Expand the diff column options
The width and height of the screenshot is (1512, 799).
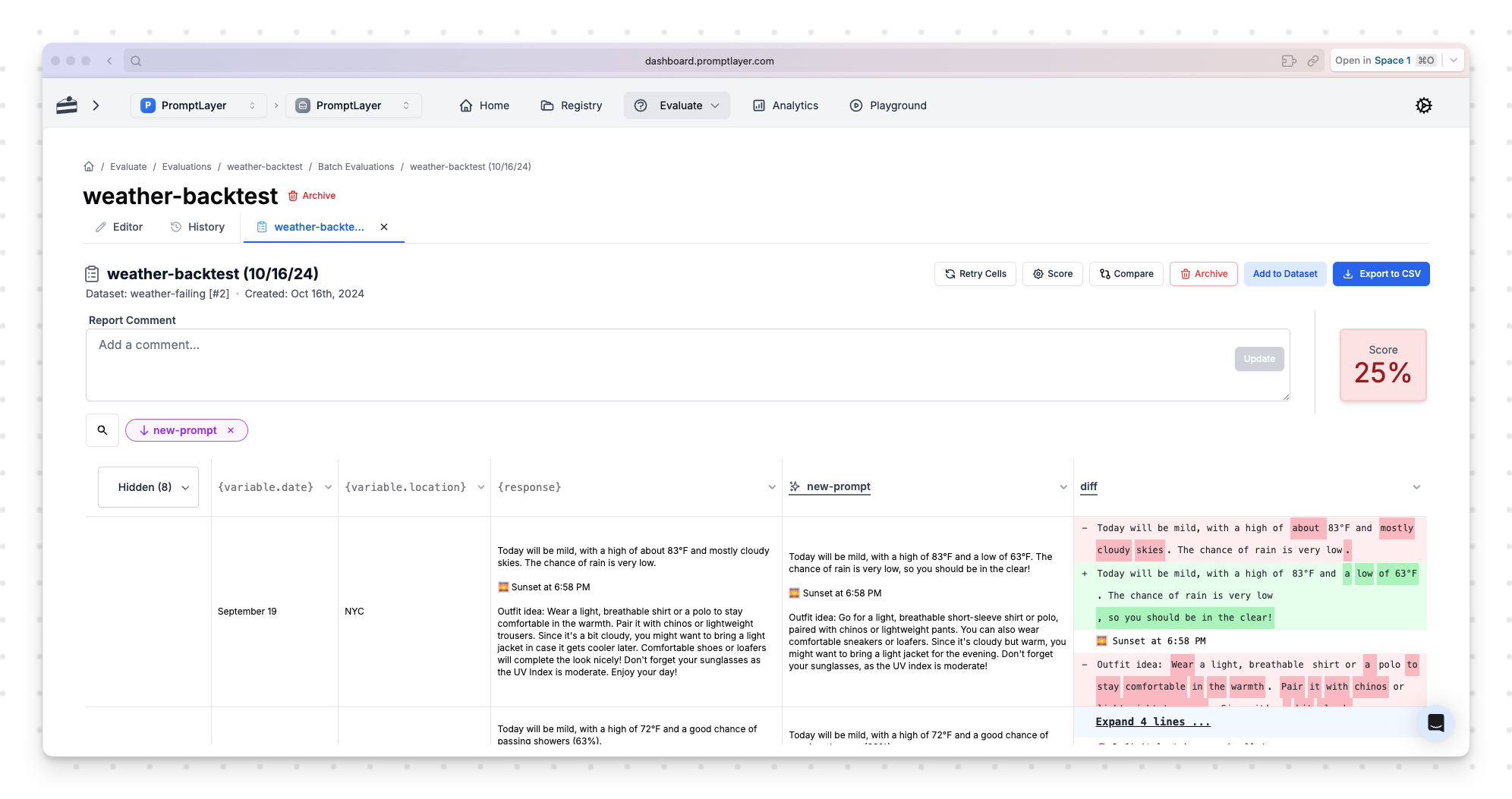click(x=1416, y=487)
